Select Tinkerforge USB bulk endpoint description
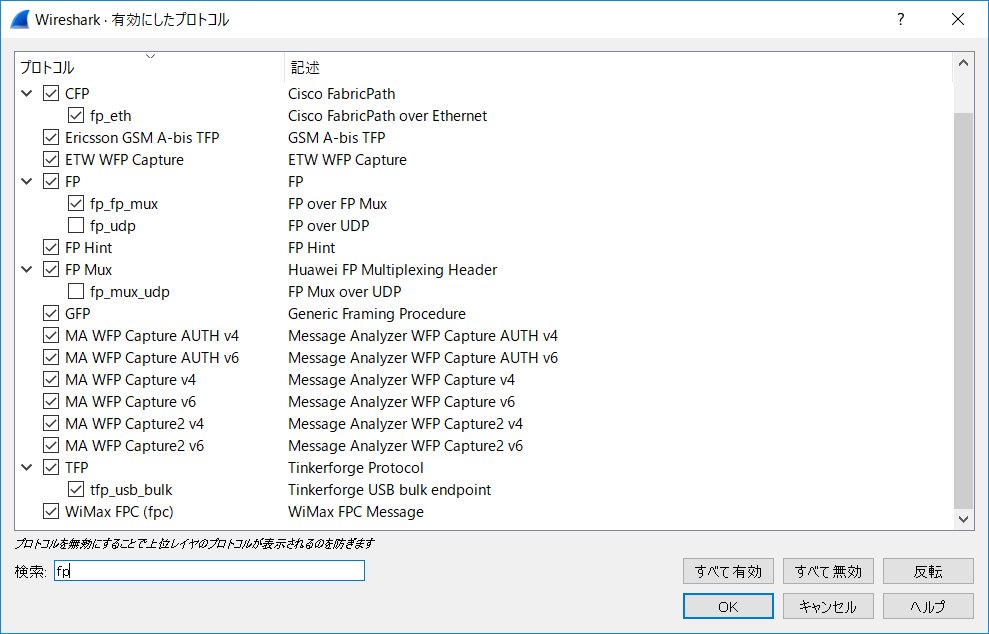This screenshot has height=634, width=989. tap(389, 490)
